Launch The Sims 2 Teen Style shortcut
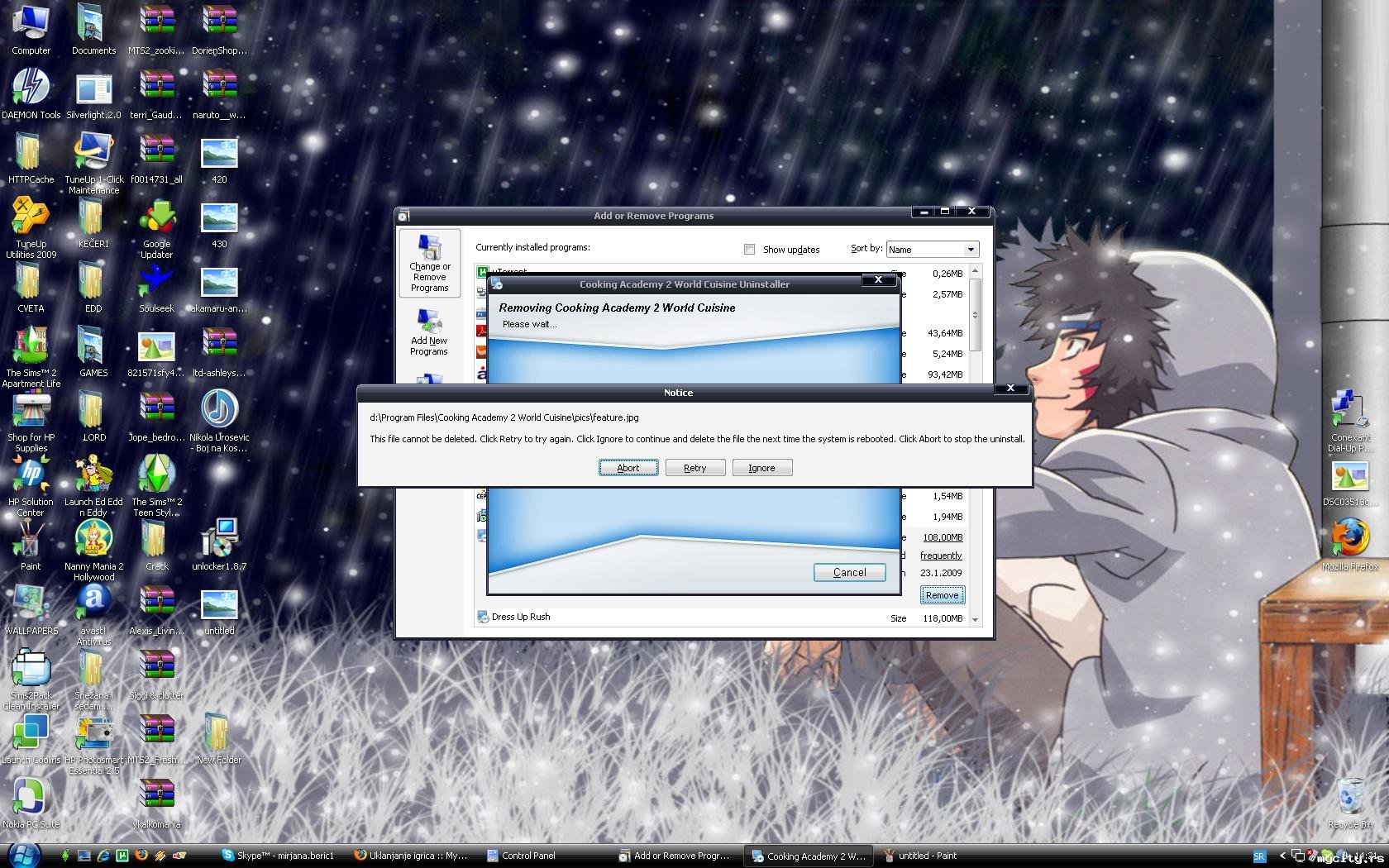Screen dimensions: 1389x868 click(156, 486)
